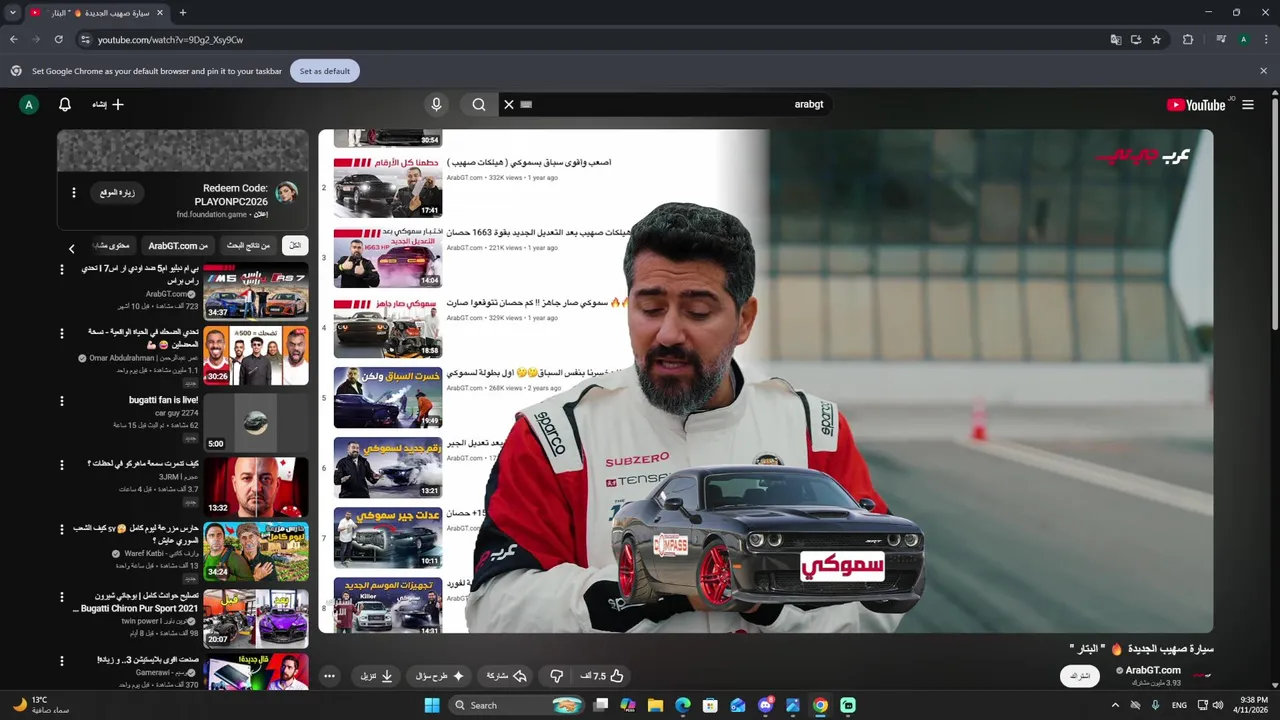The width and height of the screenshot is (1280, 720).
Task: Click the Ask (sparkle) button
Action: 440,676
